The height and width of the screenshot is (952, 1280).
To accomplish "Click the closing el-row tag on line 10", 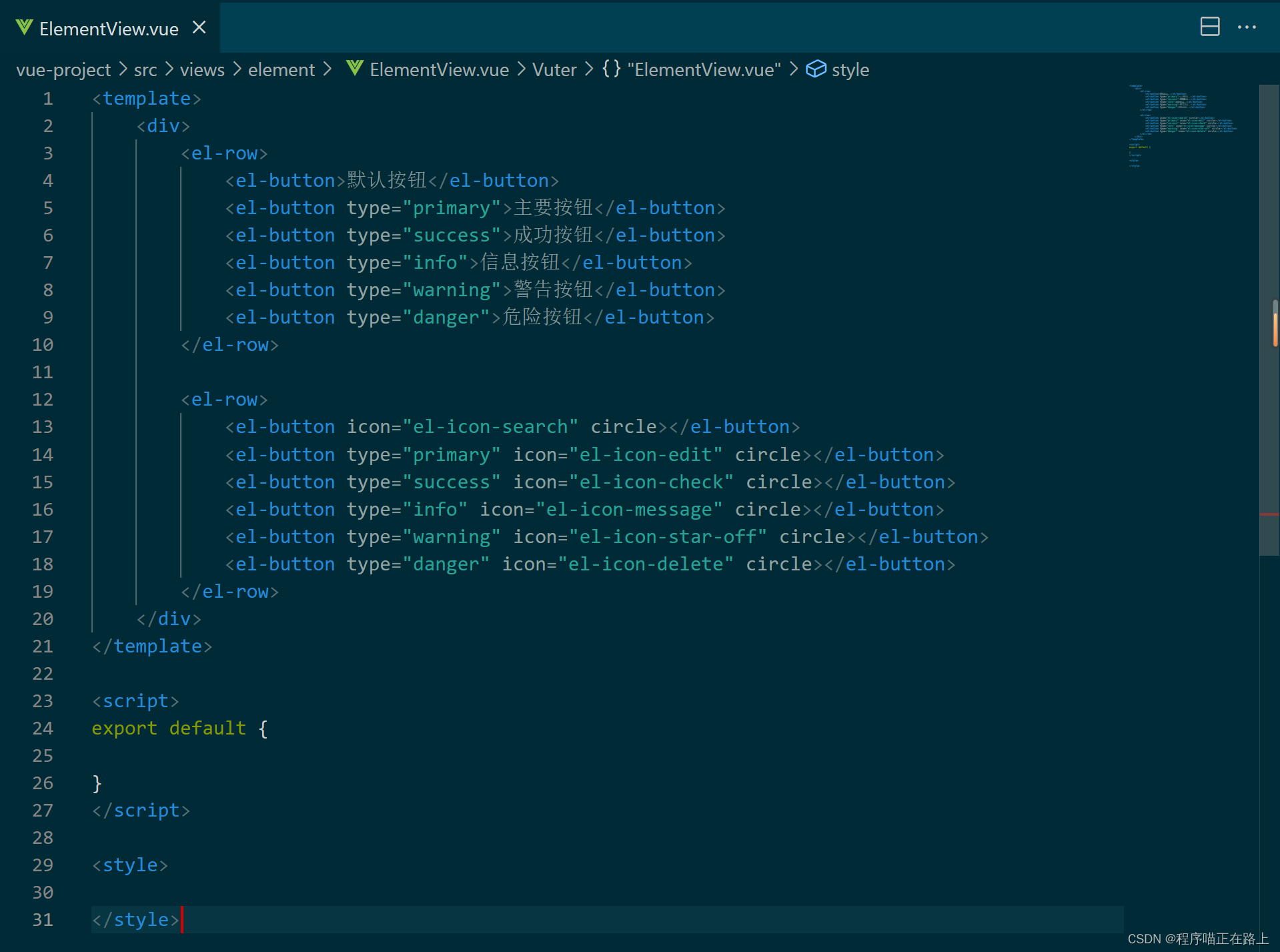I will pos(229,345).
